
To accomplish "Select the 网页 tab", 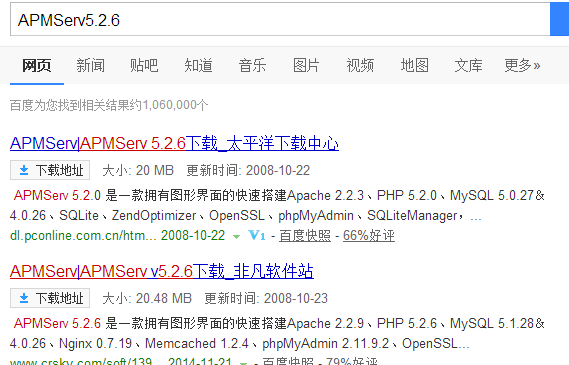I will click(x=37, y=66).
